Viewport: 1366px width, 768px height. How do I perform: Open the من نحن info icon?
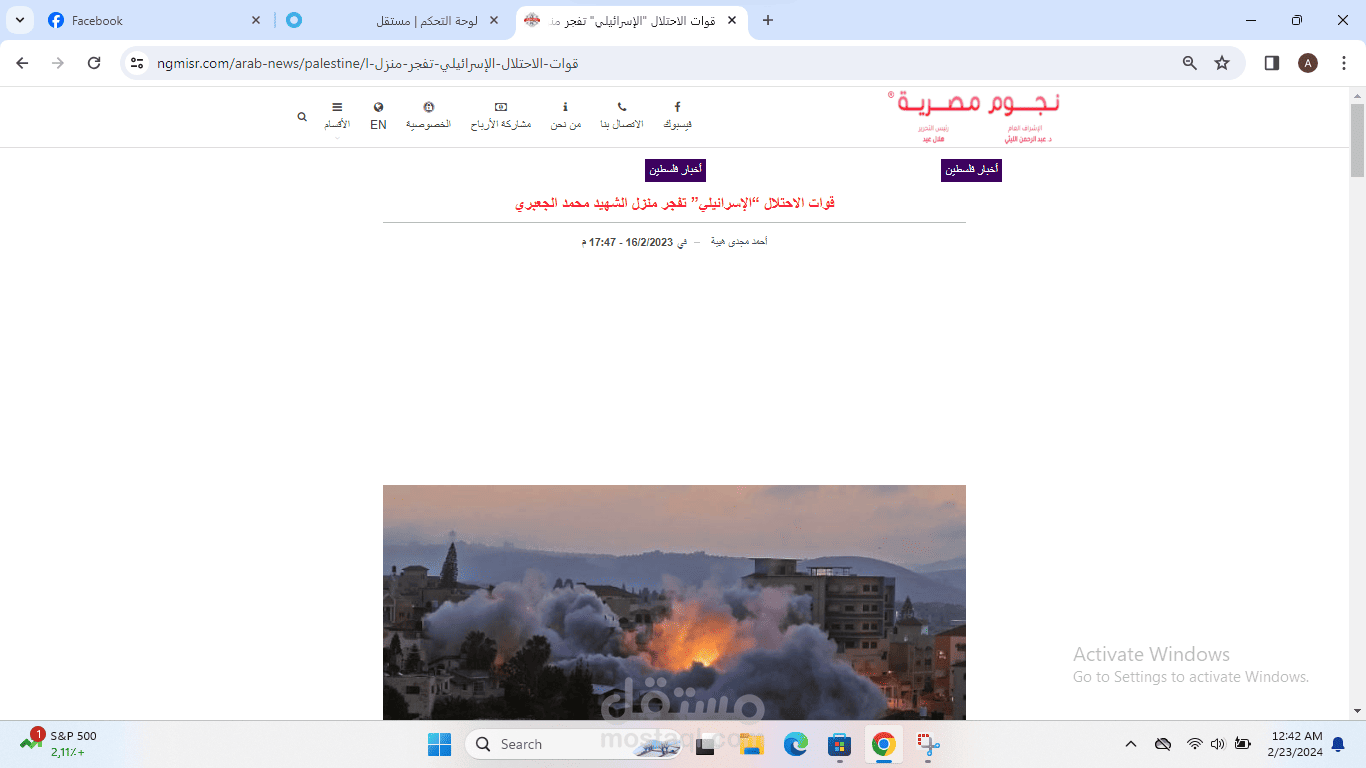click(x=566, y=115)
